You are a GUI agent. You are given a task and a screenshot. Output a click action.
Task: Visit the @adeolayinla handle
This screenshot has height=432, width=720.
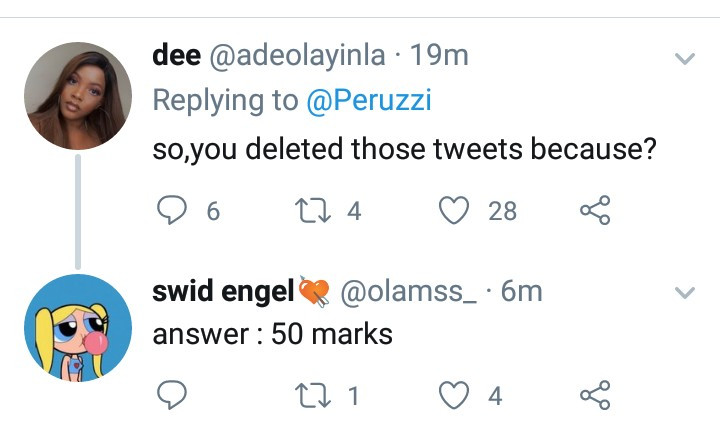coord(297,56)
